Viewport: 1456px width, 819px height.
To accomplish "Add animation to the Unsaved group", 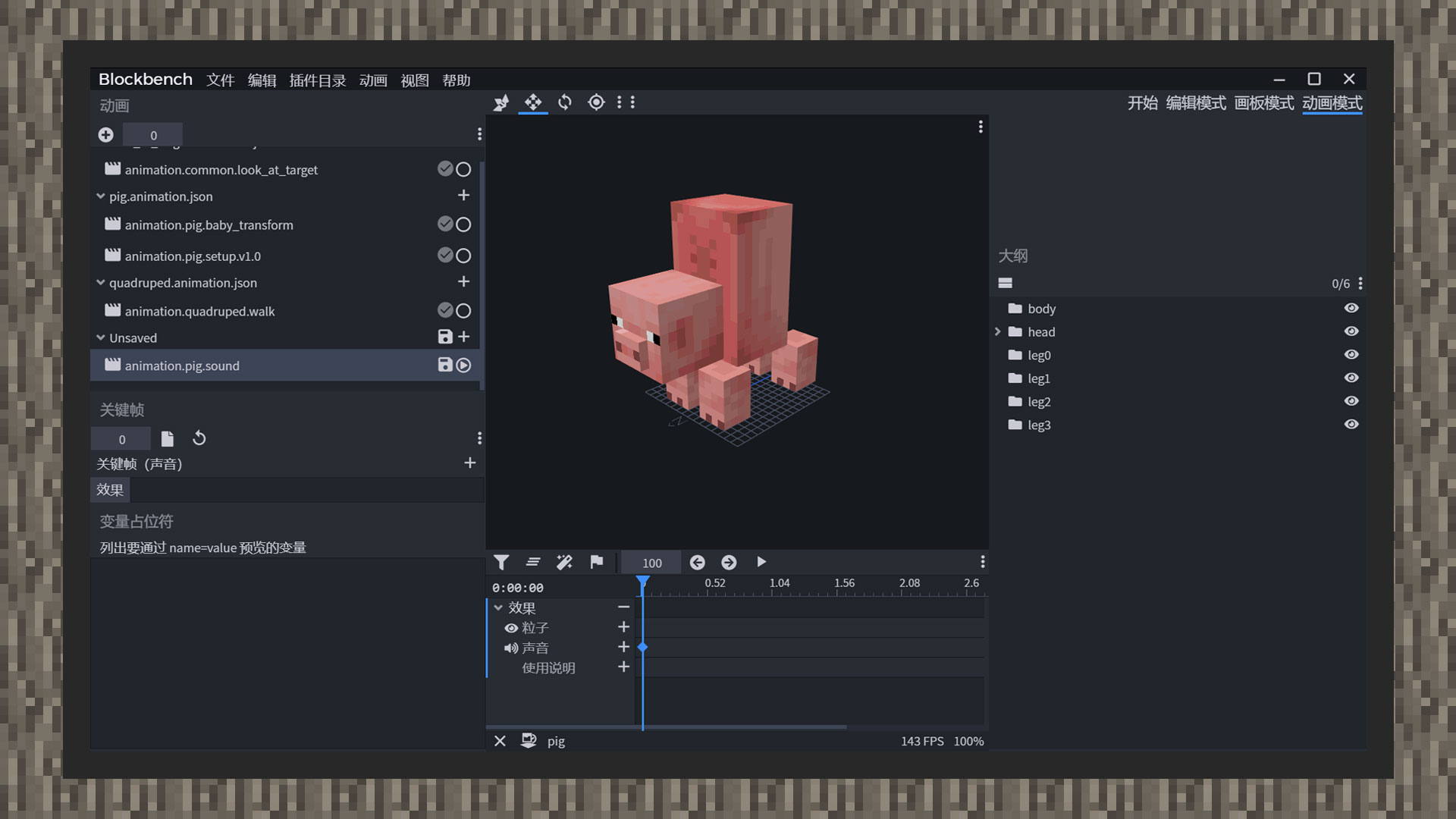I will pyautogui.click(x=464, y=337).
